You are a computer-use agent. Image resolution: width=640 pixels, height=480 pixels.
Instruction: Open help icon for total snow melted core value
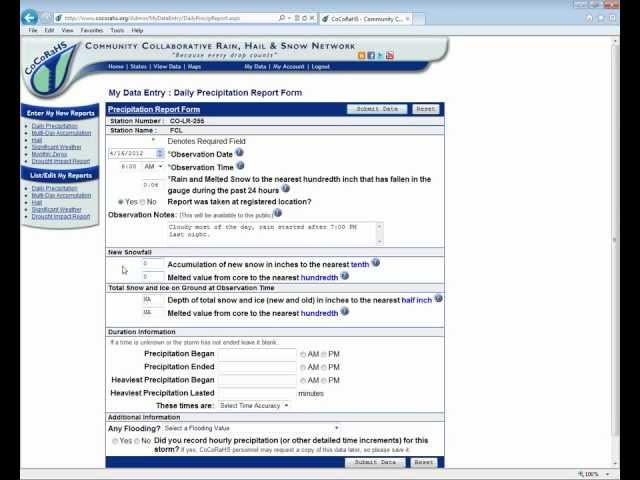(x=345, y=311)
